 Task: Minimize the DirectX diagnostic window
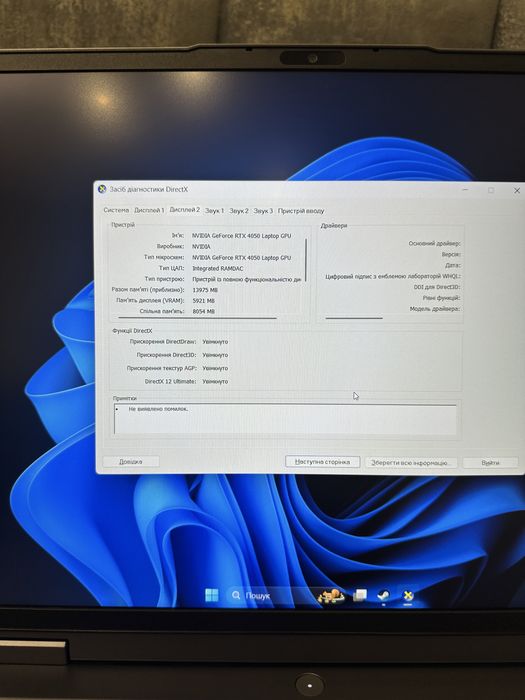465,190
